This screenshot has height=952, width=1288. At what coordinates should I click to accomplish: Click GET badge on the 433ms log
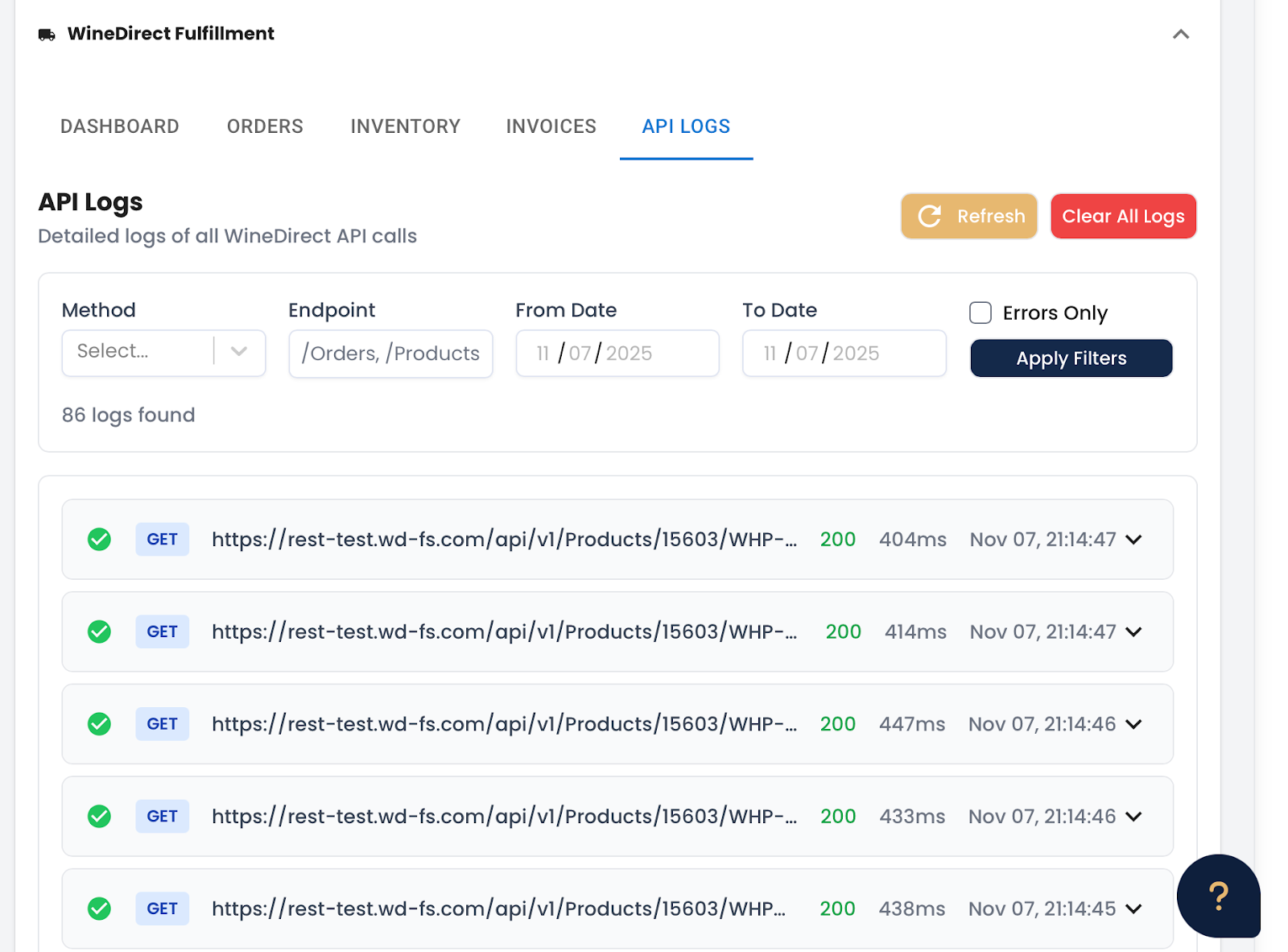pos(162,817)
